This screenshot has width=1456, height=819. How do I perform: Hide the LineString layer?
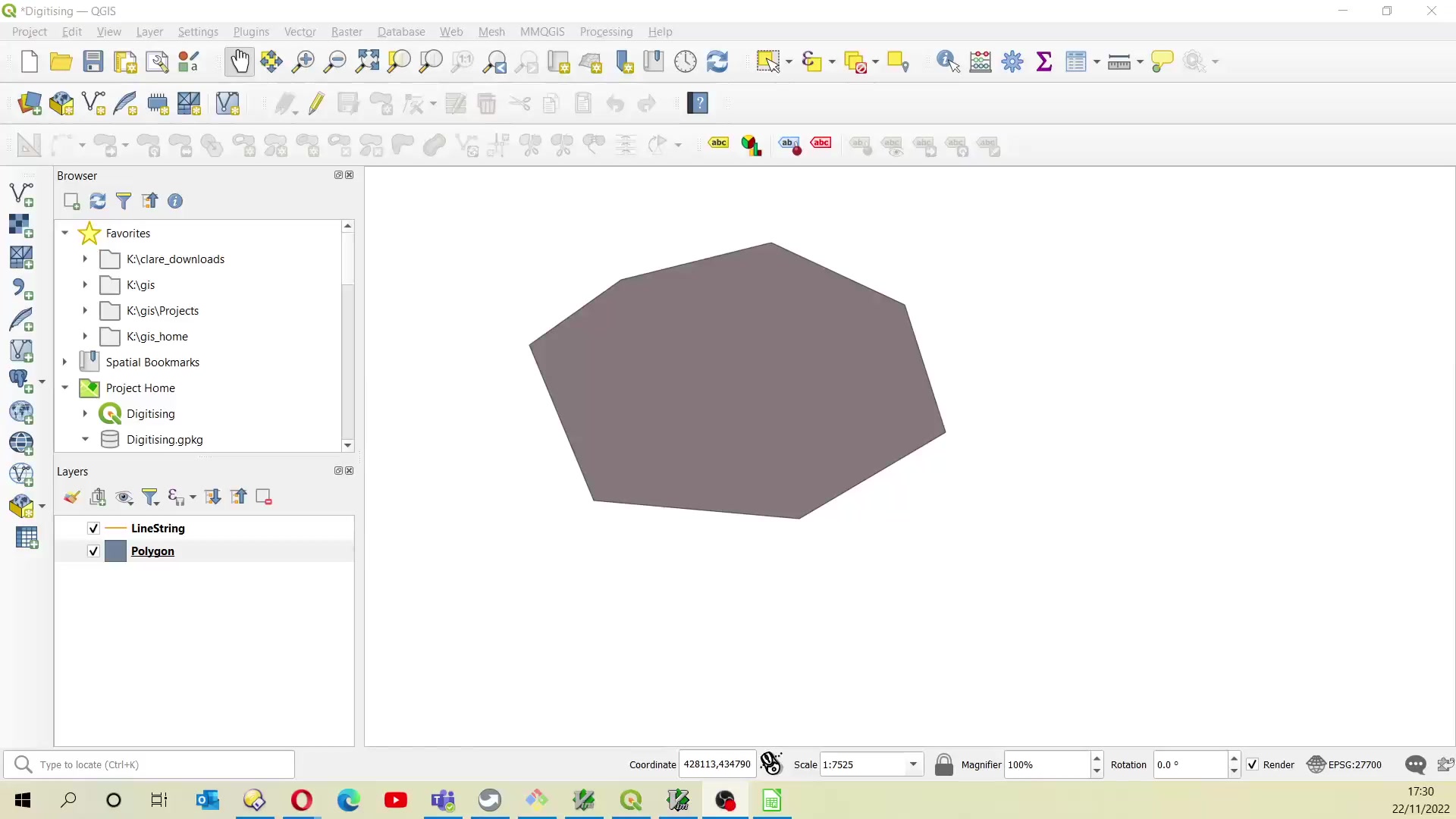[x=93, y=528]
